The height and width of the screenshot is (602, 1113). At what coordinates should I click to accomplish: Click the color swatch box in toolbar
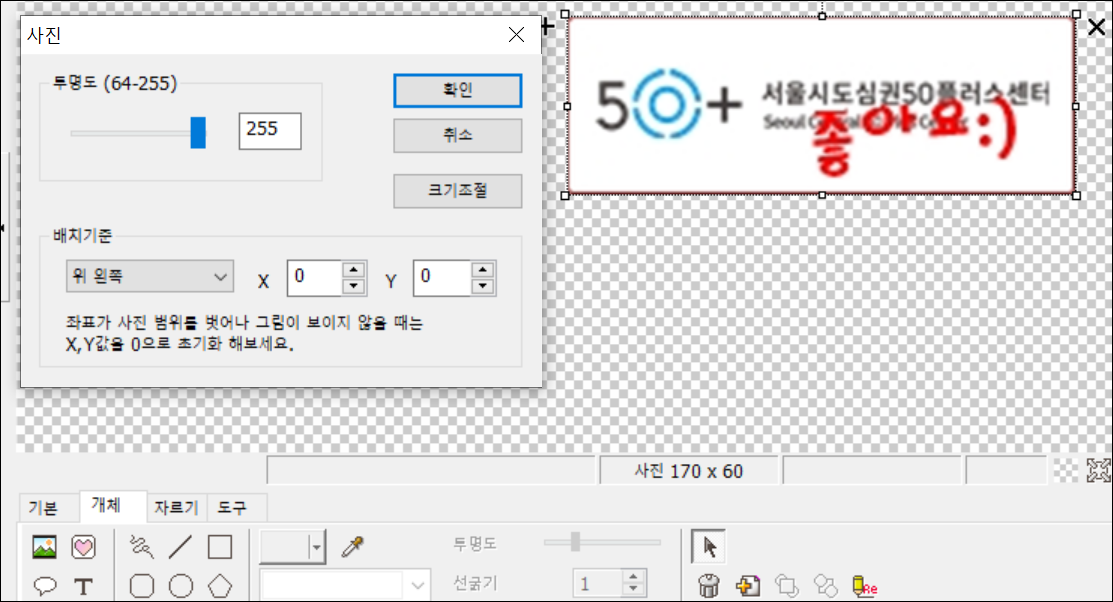click(x=285, y=547)
